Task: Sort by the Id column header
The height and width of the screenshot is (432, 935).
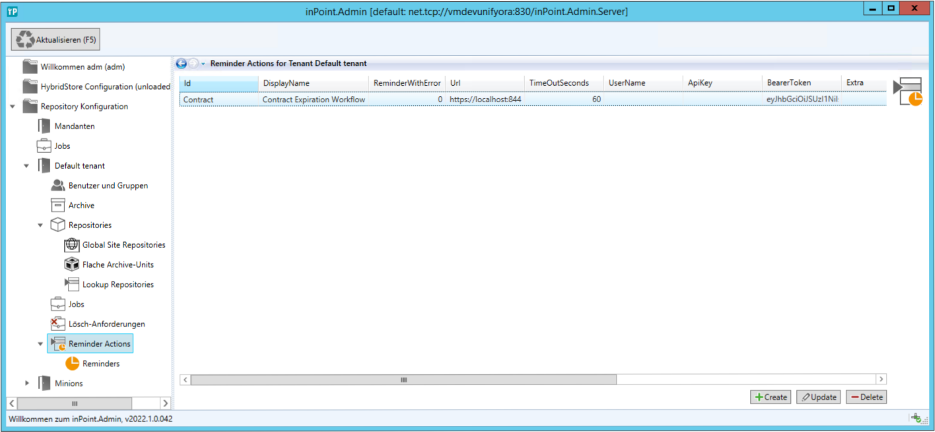Action: click(x=219, y=83)
